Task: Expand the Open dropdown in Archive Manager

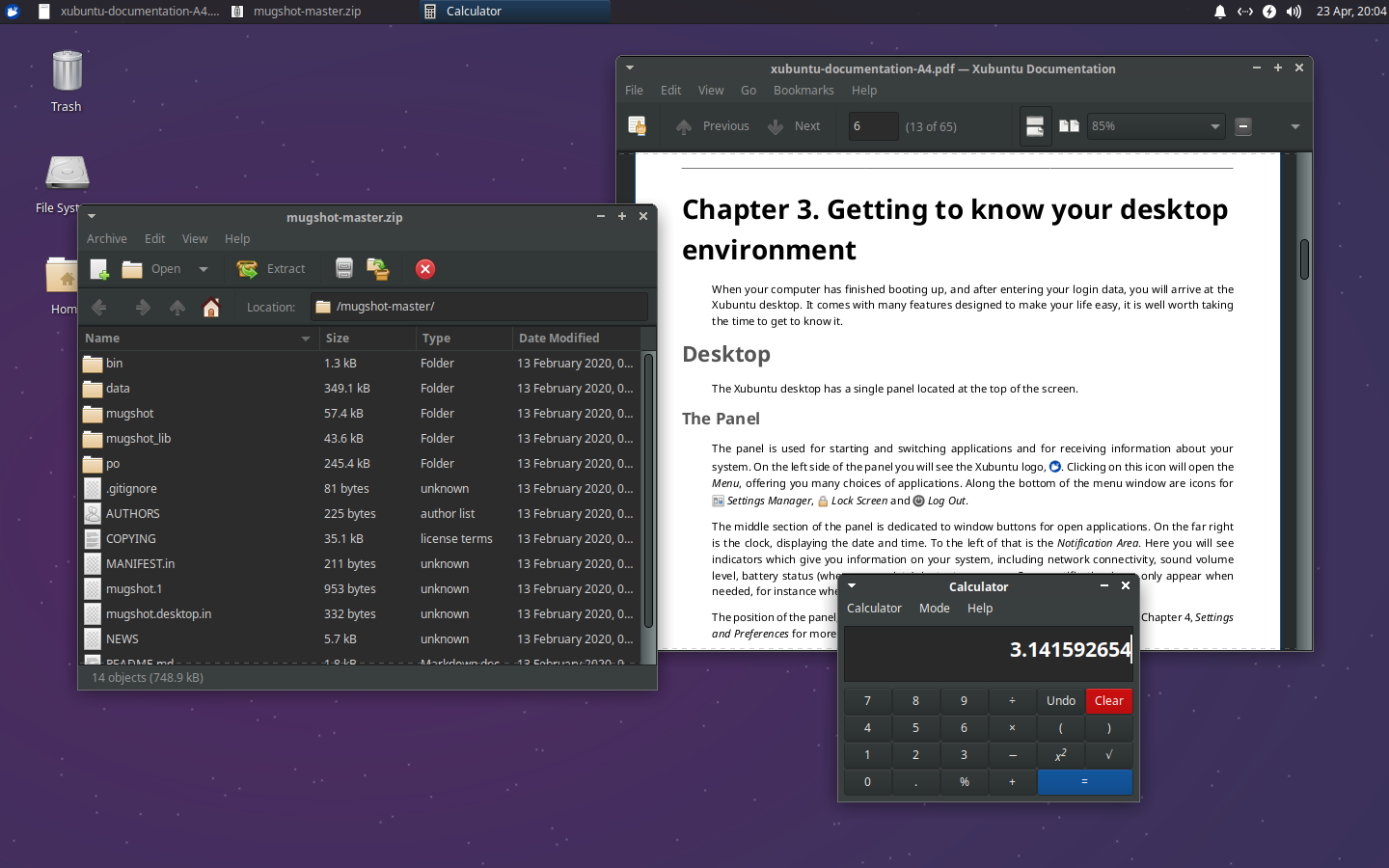Action: [203, 269]
